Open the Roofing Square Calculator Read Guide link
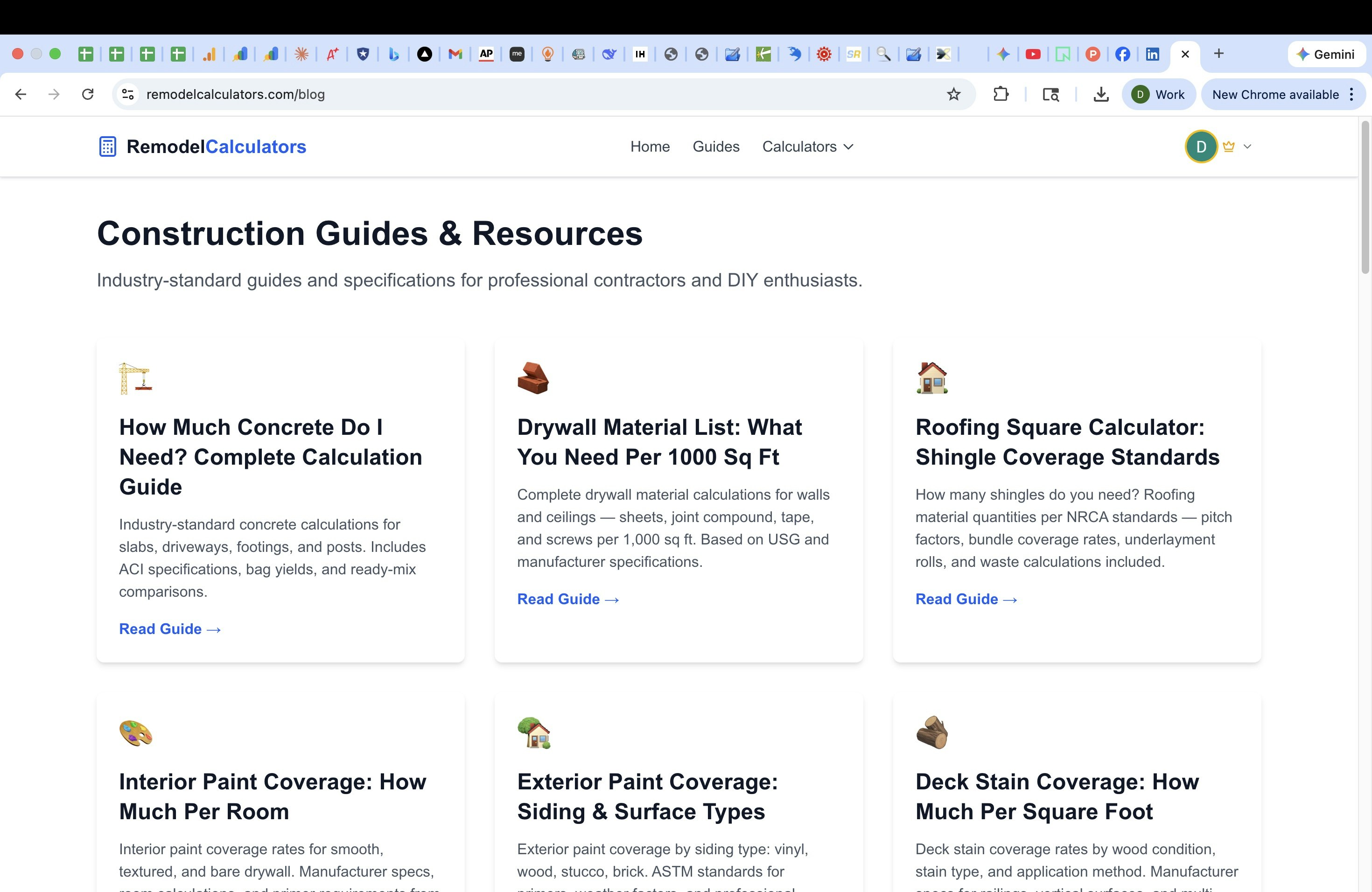The height and width of the screenshot is (892, 1372). (966, 599)
